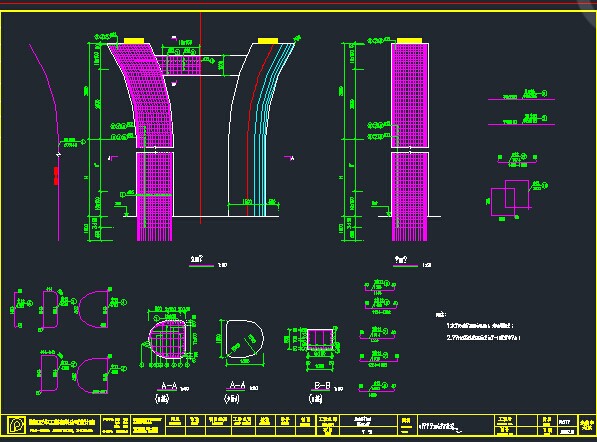Select the upper rounded-rectangle stirrup detail, bottom left
Screen dimensions: 597x442
(50, 309)
